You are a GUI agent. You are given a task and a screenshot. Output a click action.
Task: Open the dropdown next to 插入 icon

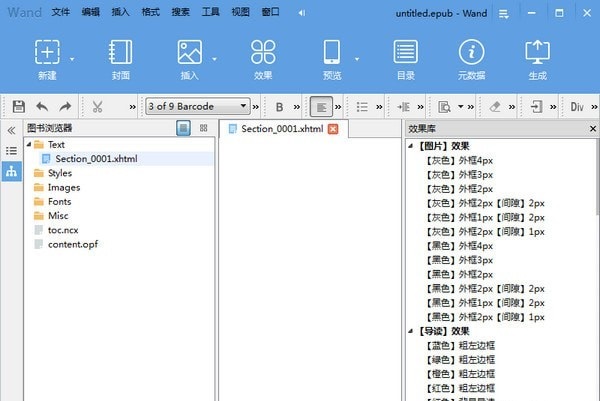(x=214, y=59)
